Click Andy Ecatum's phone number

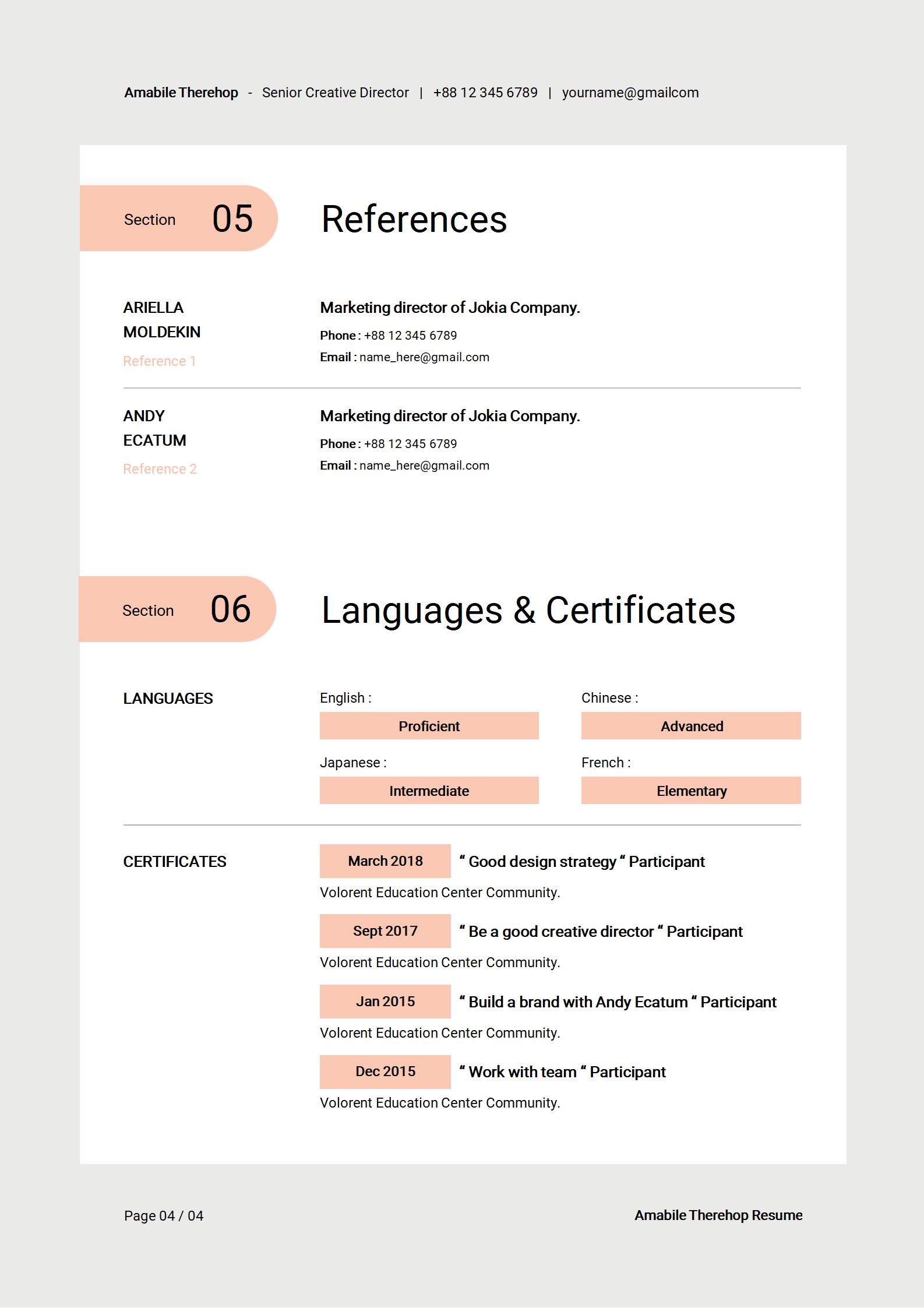pos(410,444)
